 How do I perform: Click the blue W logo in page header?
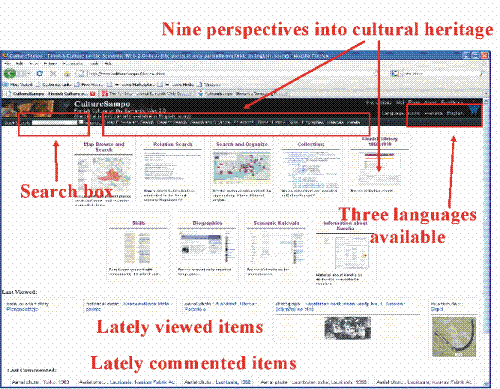point(474,110)
